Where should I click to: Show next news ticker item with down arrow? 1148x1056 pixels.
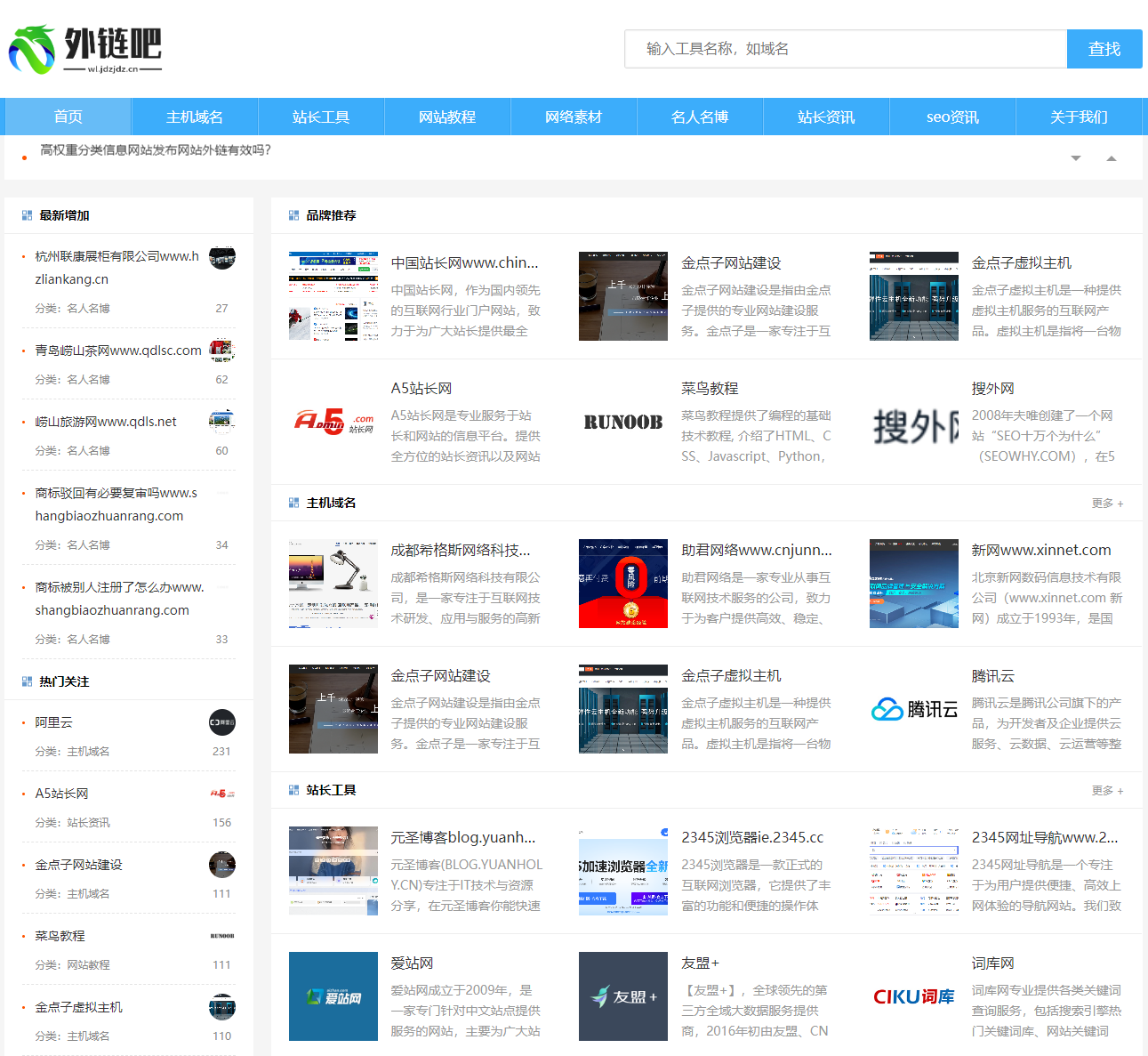[1076, 158]
